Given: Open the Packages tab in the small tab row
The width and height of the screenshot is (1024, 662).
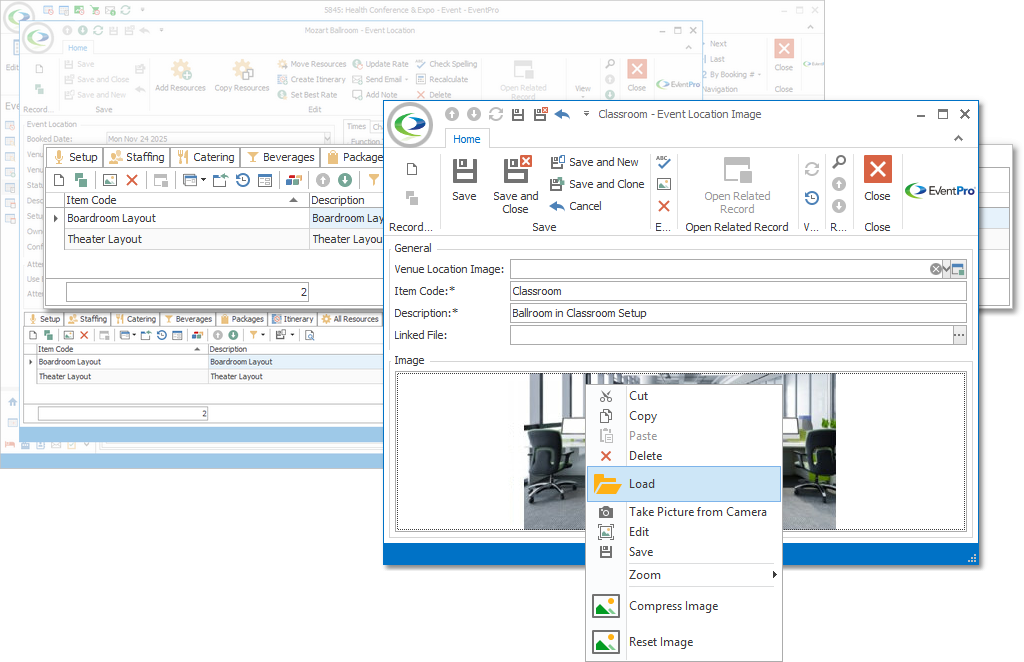Looking at the screenshot, I should 242,319.
